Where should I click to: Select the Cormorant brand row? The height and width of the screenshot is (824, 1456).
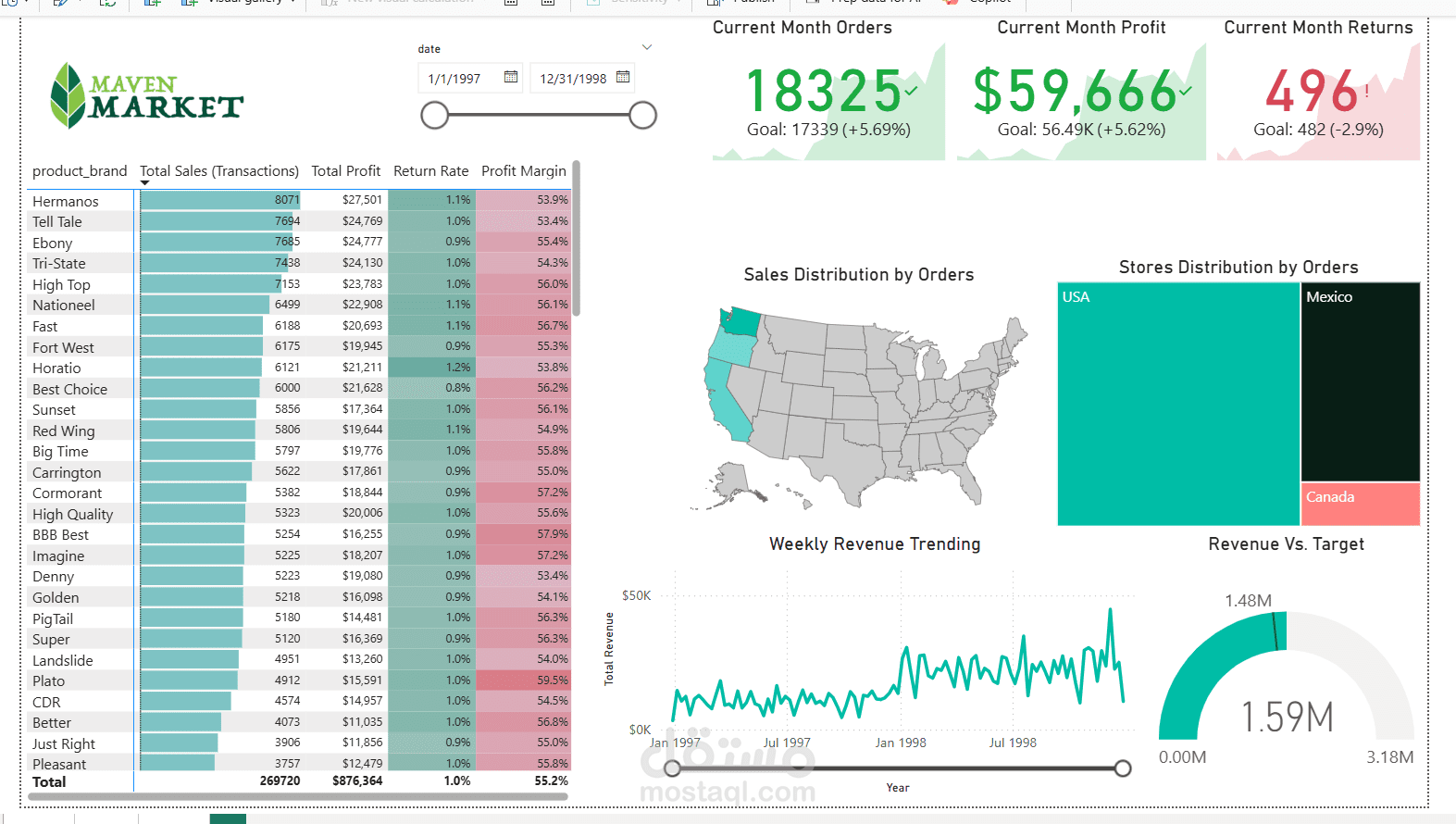click(299, 493)
